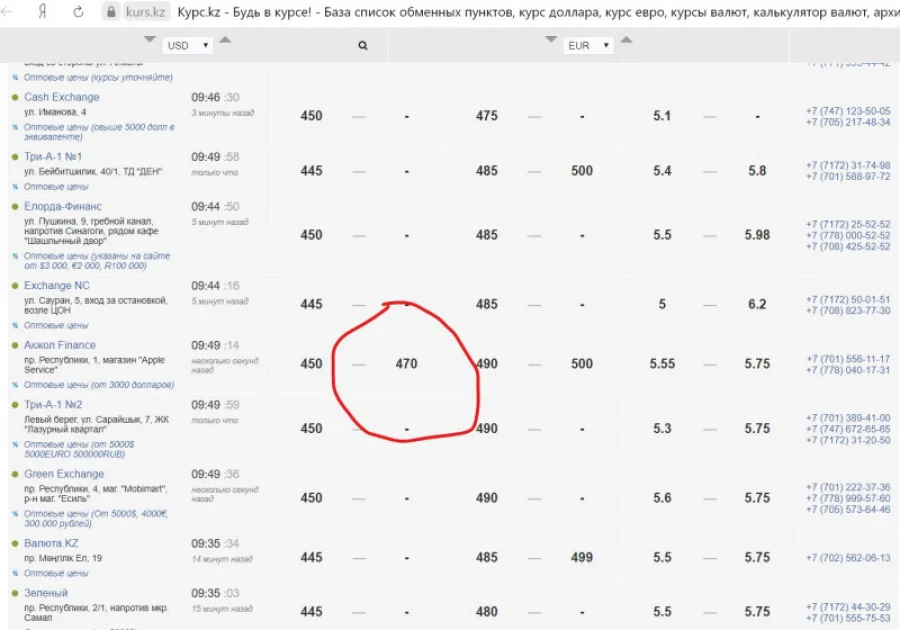Click the magnifier search icon in the table header
This screenshot has width=900, height=630.
[363, 45]
